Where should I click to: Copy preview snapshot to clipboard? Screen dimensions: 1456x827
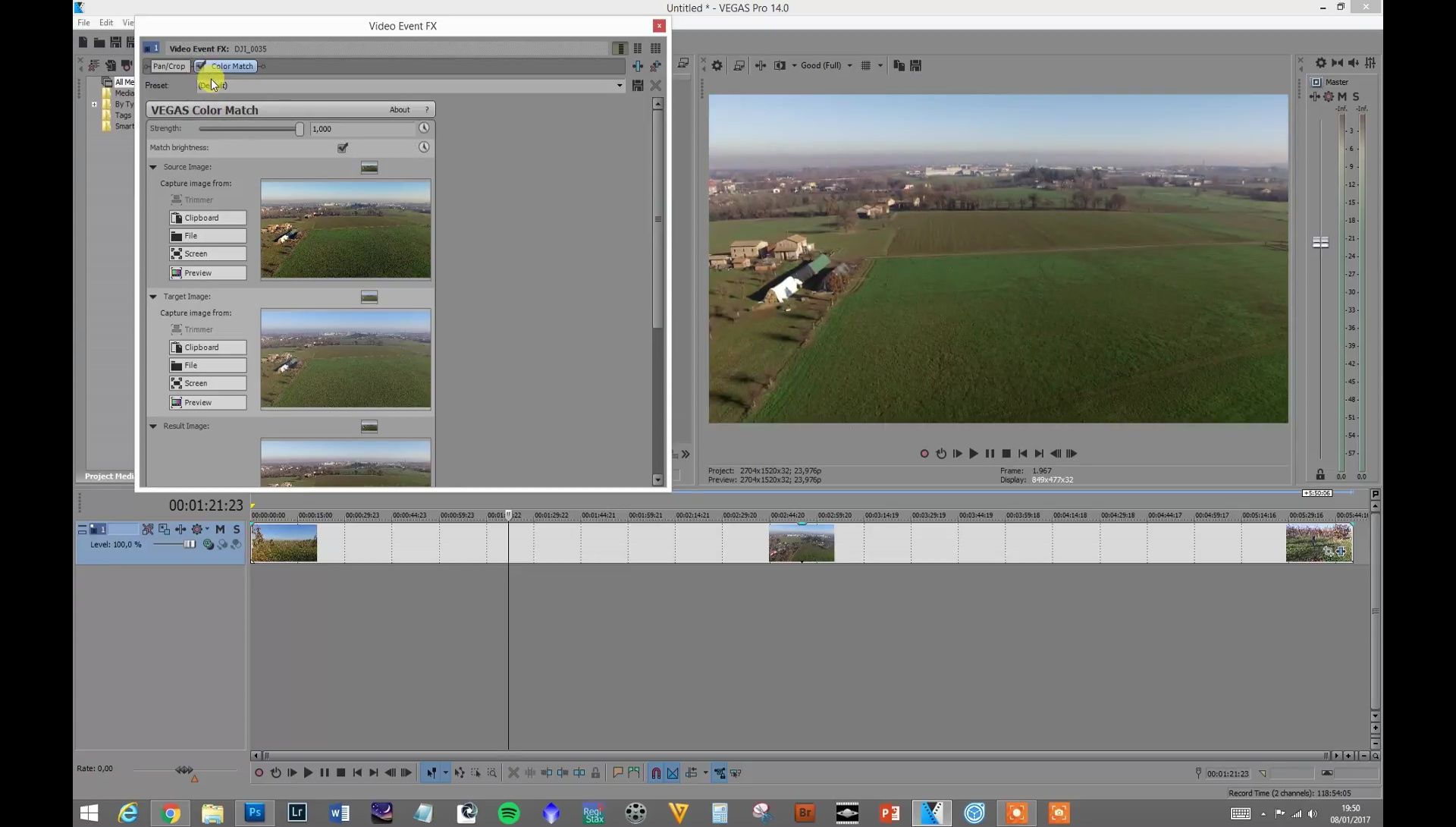point(899,66)
